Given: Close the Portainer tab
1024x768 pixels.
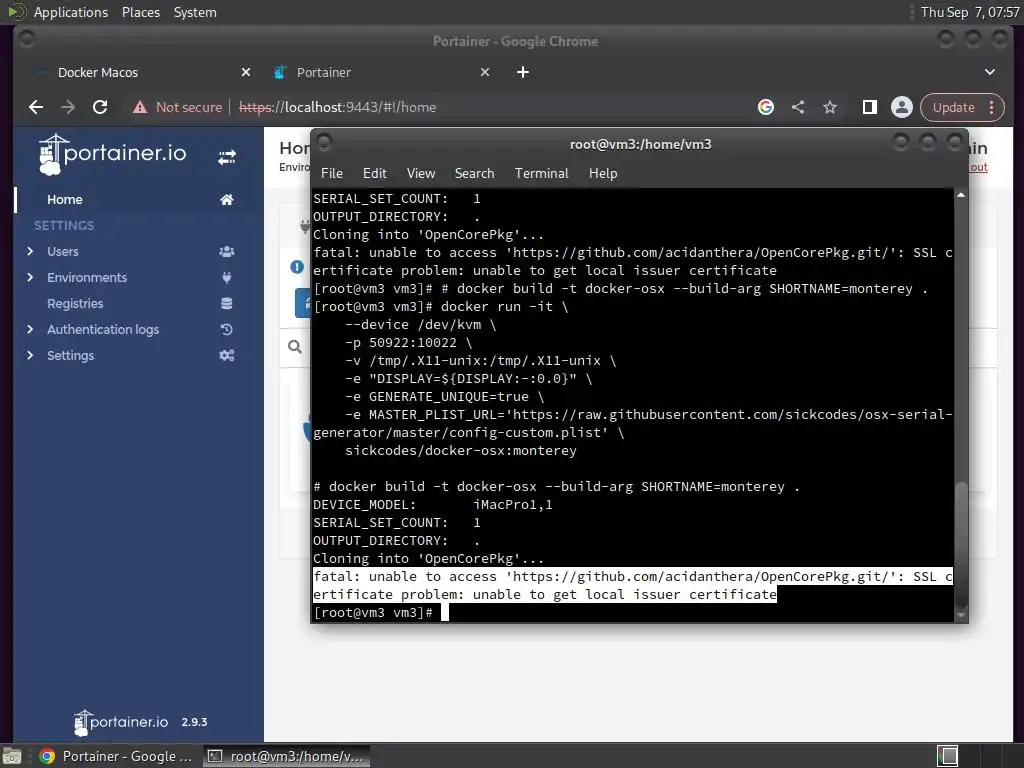Looking at the screenshot, I should click(485, 72).
